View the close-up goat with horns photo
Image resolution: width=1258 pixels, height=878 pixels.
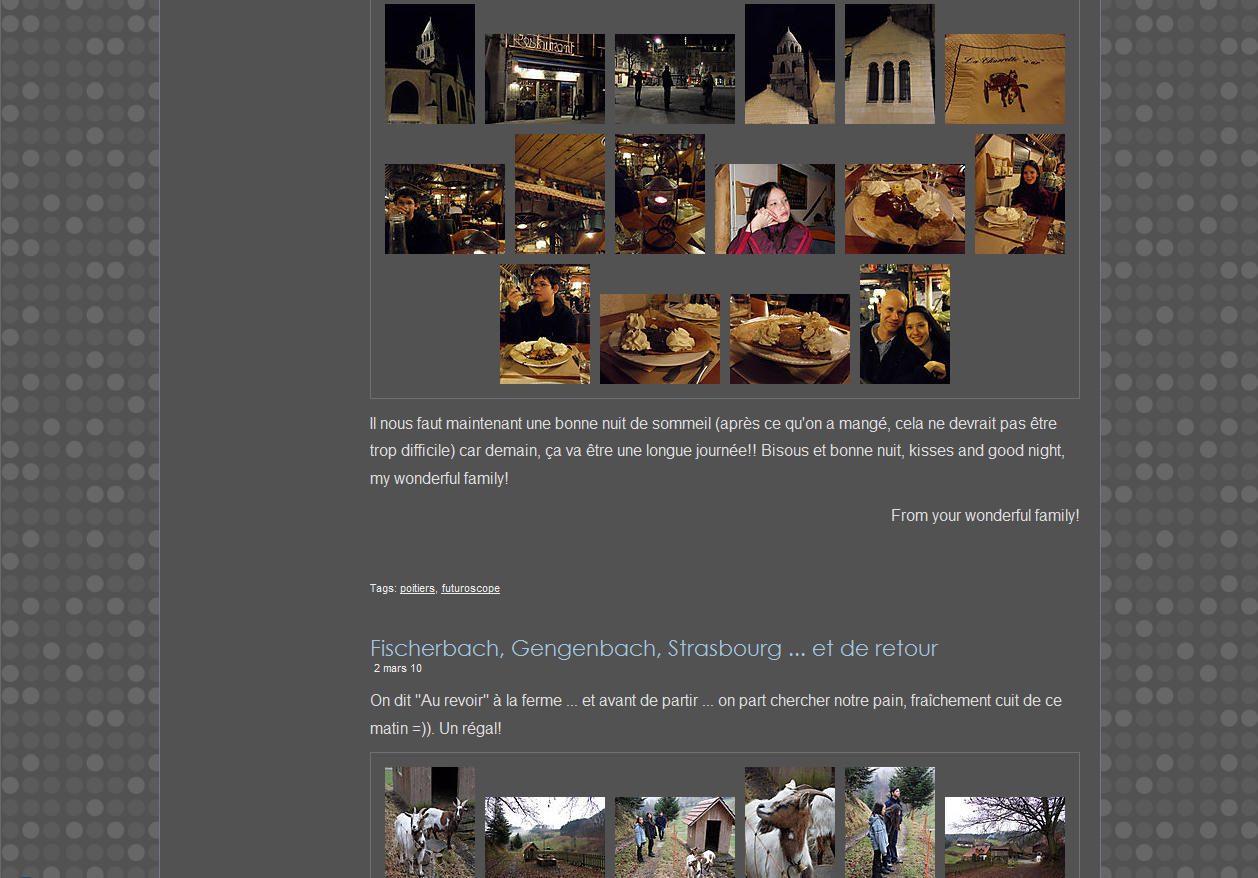tap(789, 822)
